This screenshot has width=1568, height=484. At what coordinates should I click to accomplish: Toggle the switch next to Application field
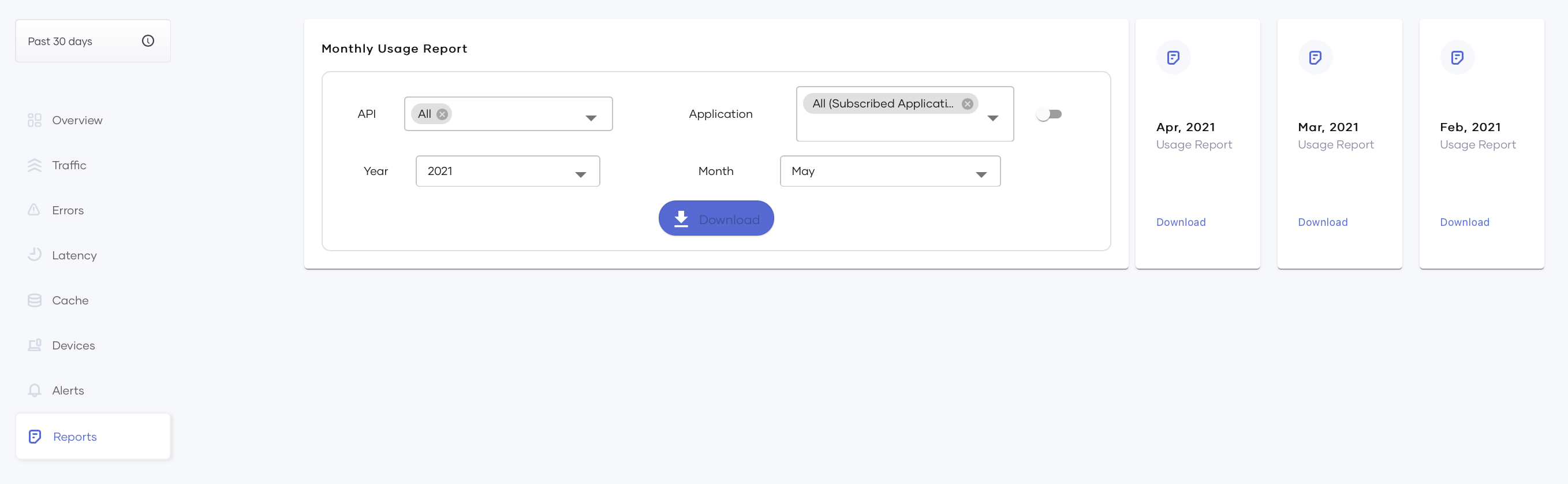[x=1049, y=114]
